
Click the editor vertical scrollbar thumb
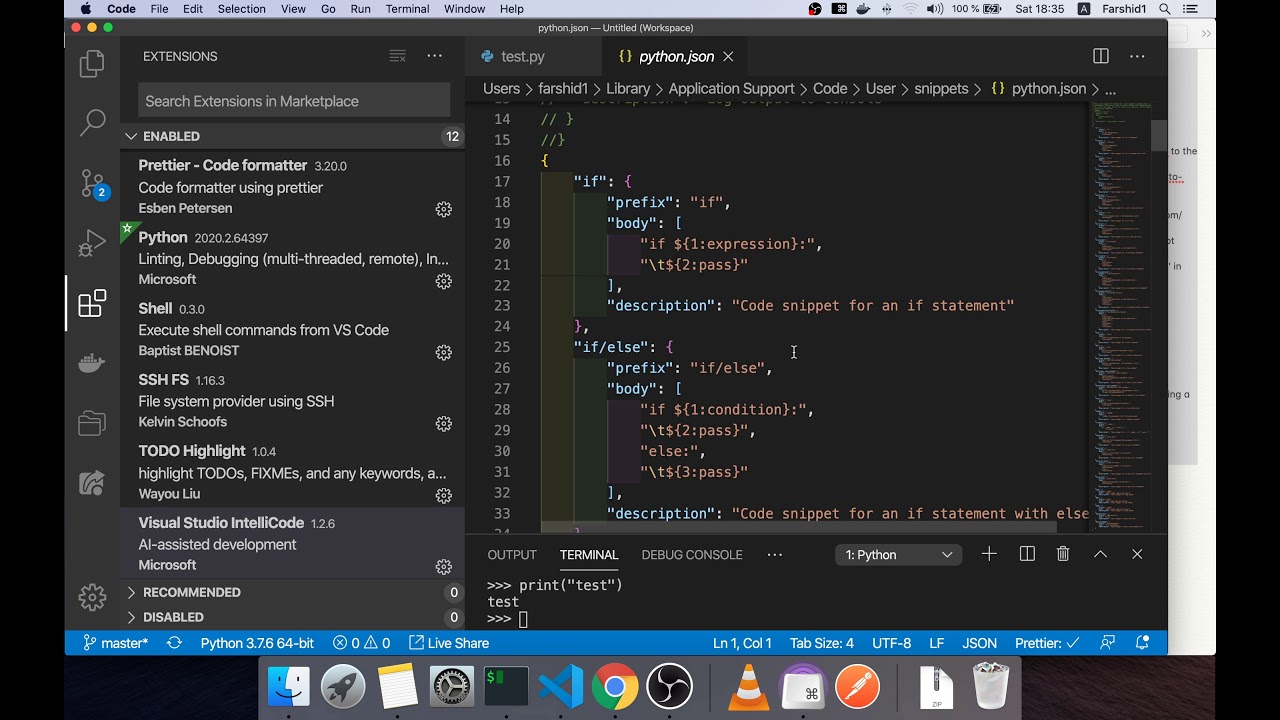[x=1159, y=135]
